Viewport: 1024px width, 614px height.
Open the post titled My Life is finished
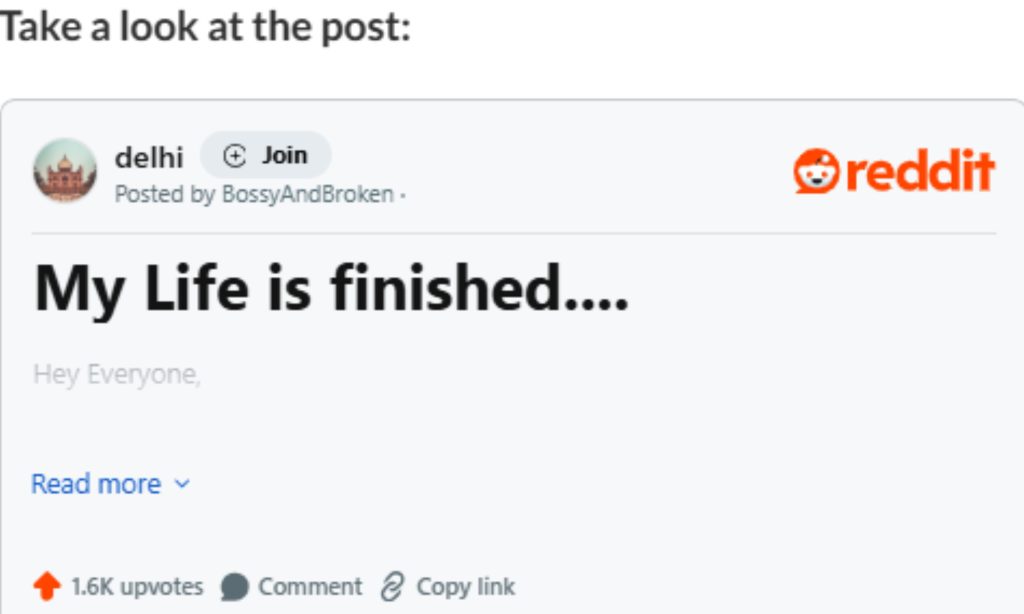click(330, 289)
